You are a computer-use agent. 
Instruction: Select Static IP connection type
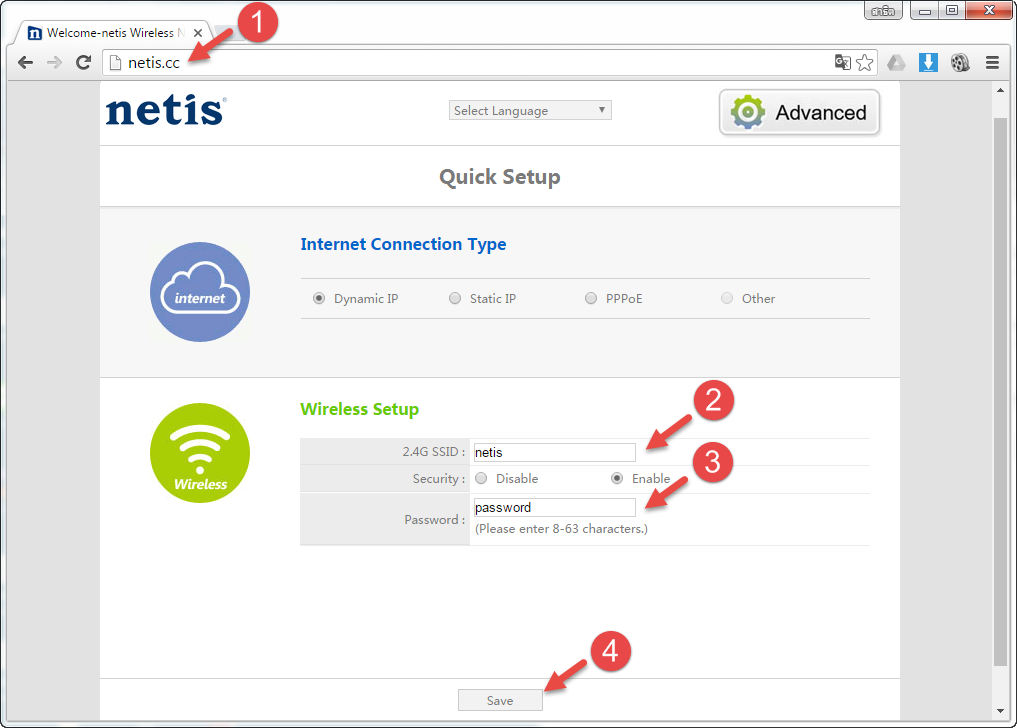[455, 298]
